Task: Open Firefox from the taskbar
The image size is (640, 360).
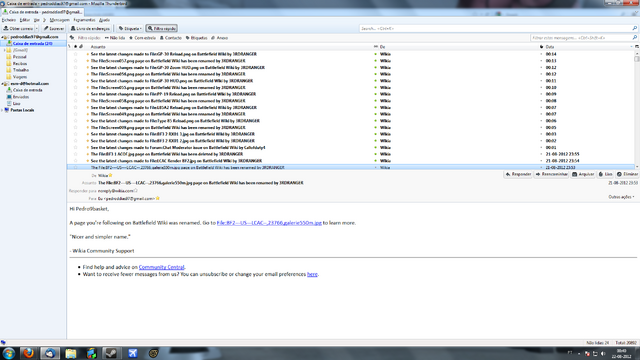Action: coord(29,353)
